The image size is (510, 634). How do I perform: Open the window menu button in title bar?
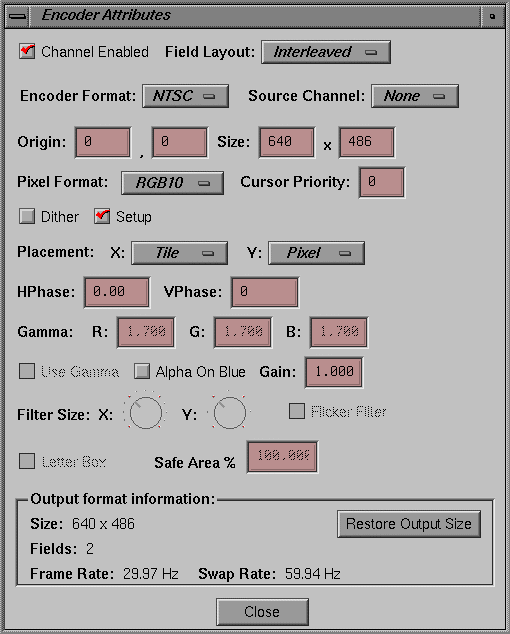pyautogui.click(x=17, y=17)
